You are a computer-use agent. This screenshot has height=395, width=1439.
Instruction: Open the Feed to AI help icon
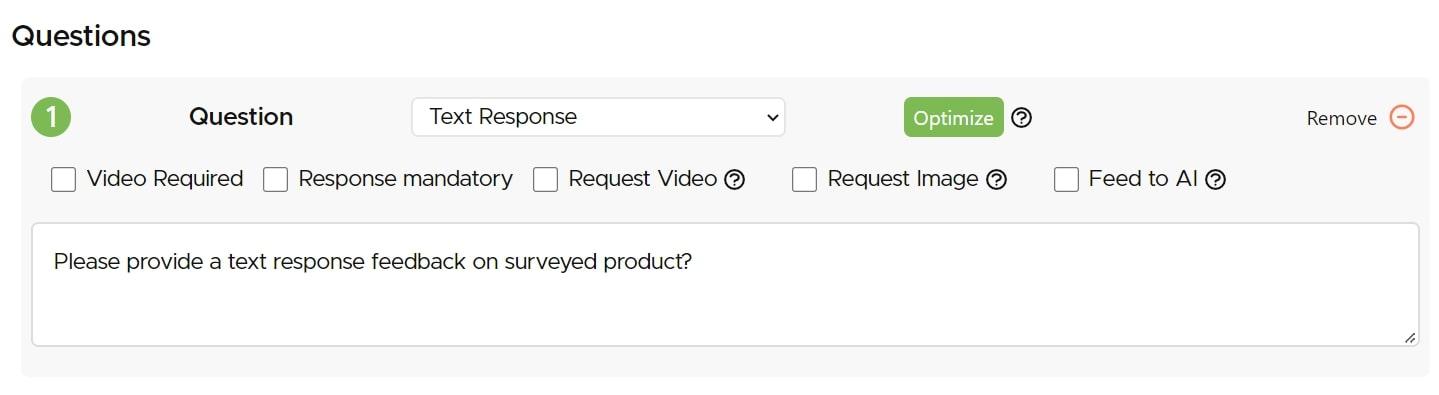pyautogui.click(x=1216, y=180)
